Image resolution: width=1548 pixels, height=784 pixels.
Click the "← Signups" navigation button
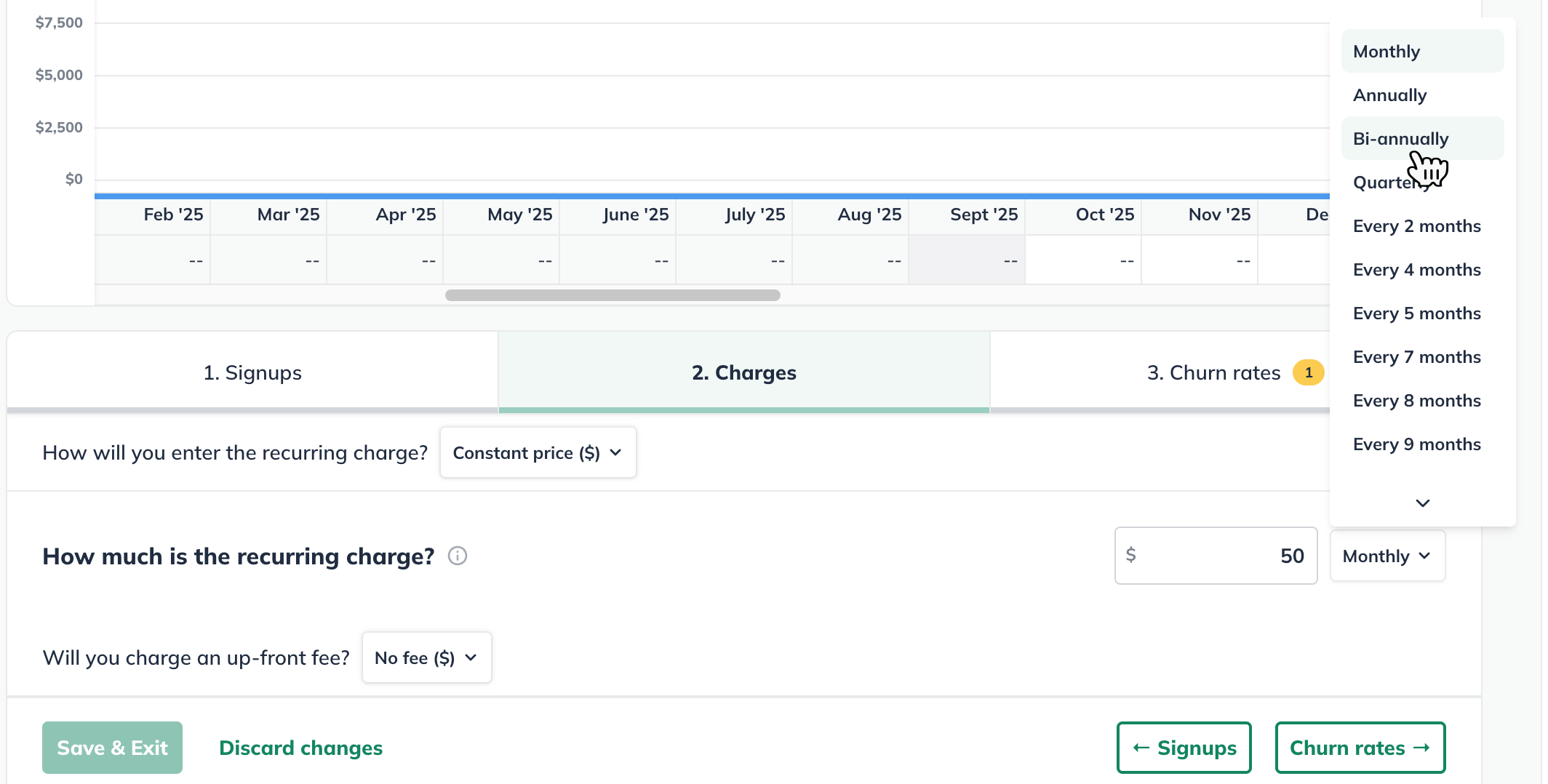click(x=1184, y=747)
